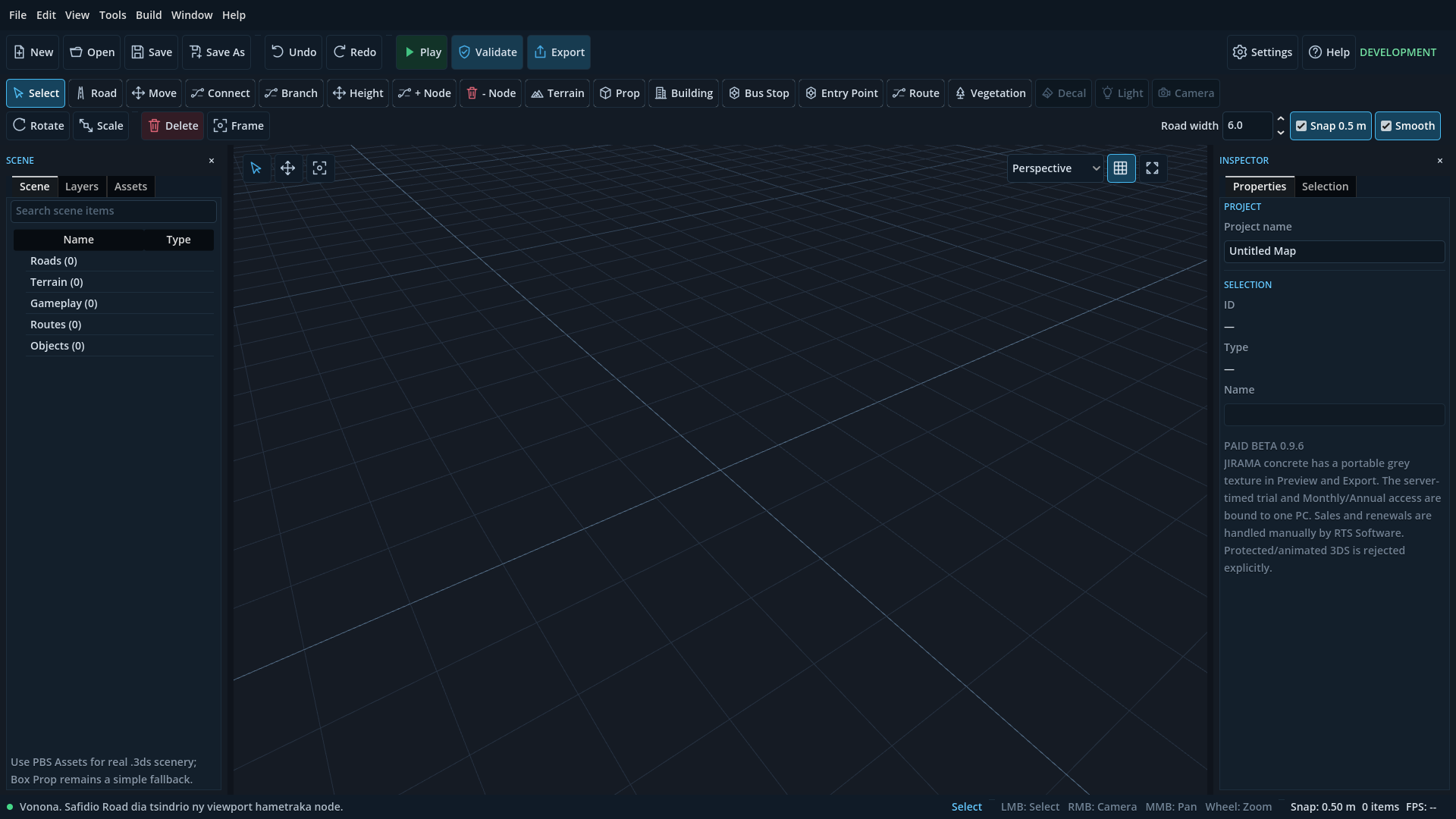Switch to the Assets tab

point(130,187)
